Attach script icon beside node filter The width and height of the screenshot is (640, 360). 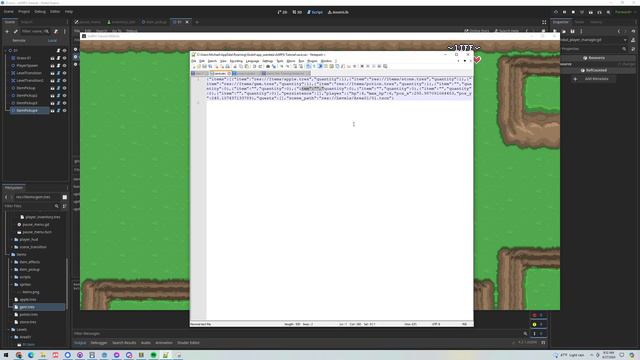56,31
